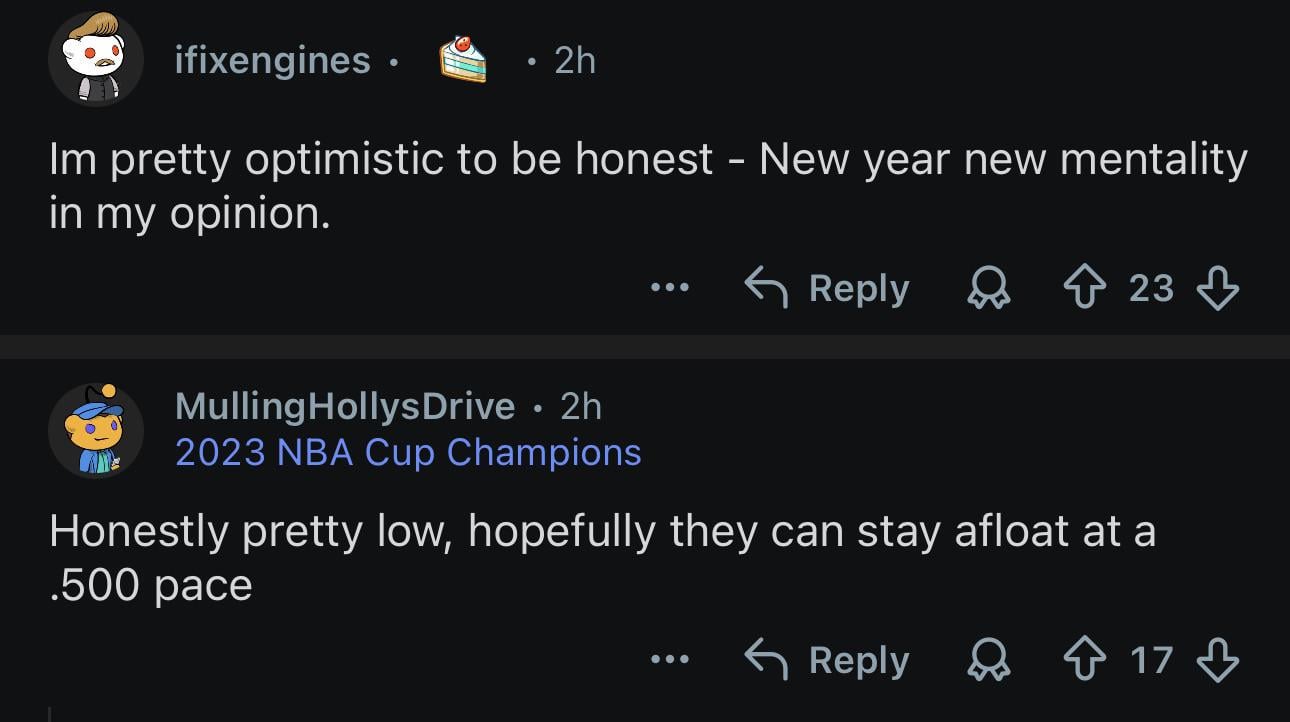
Task: Tap MullingHollysDrive's avatar
Action: point(96,428)
